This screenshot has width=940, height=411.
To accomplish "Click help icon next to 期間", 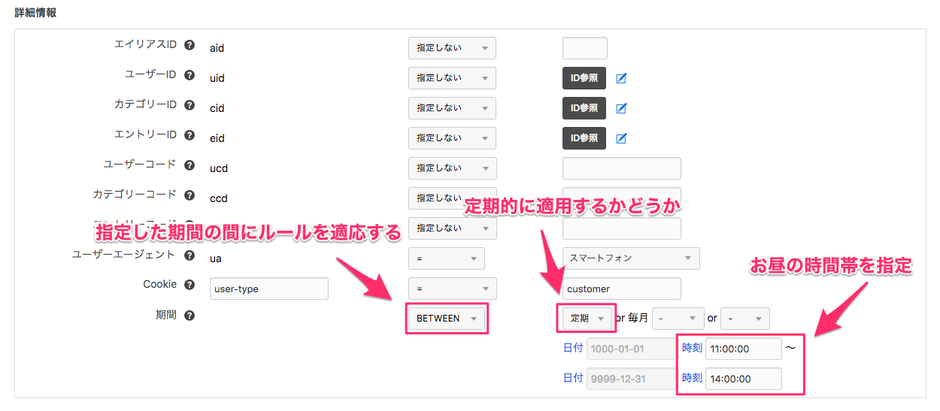I will click(189, 316).
